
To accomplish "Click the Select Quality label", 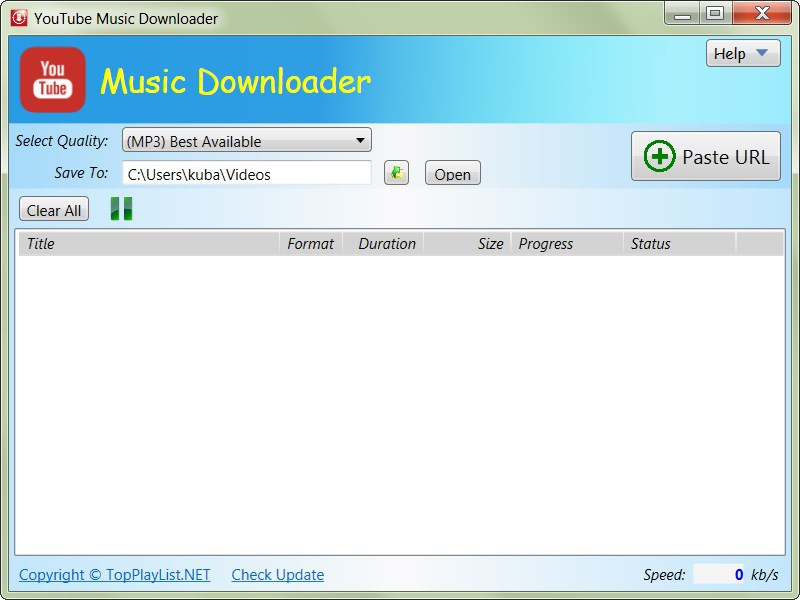I will coord(62,141).
